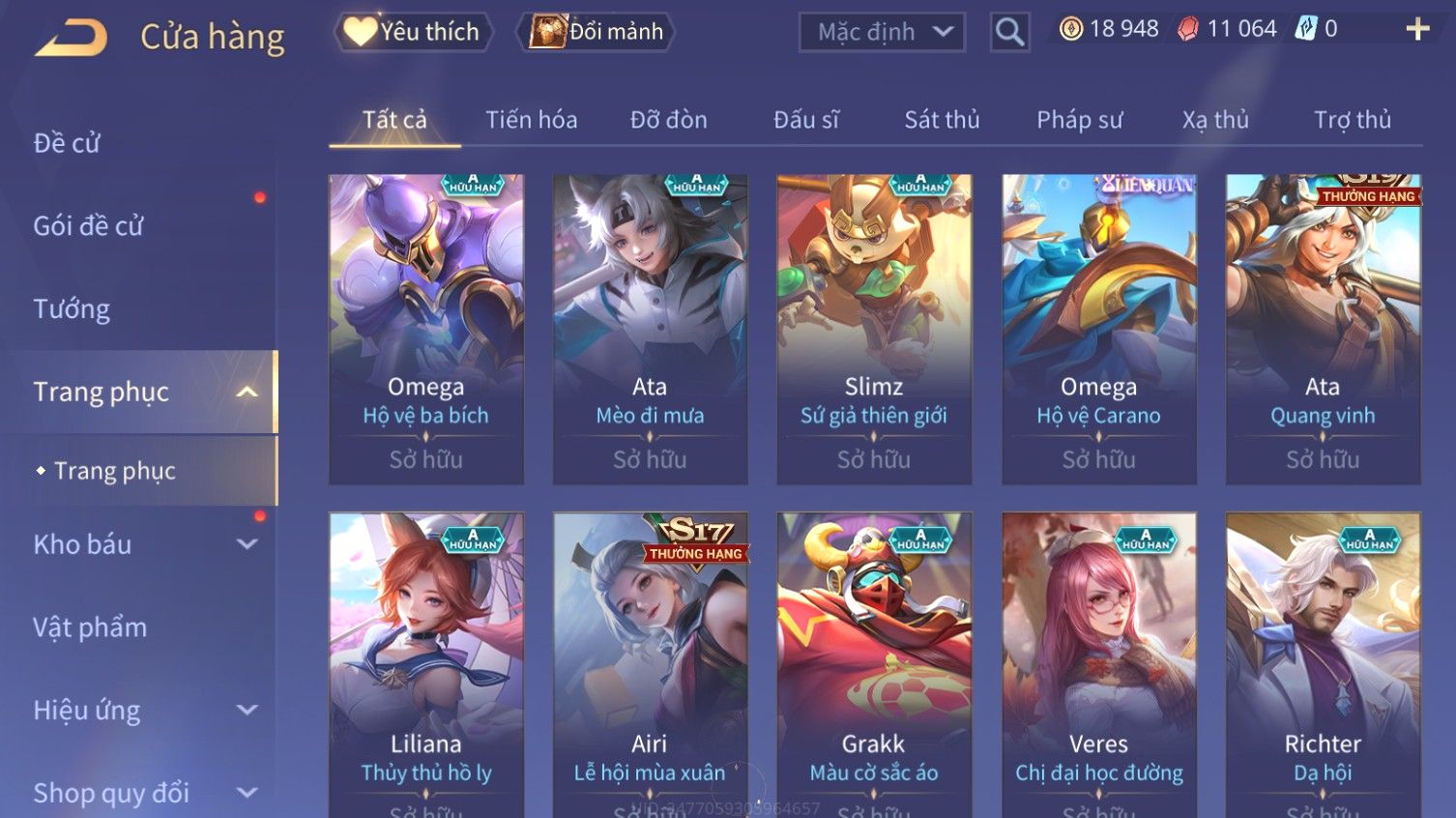Open Yêu thích heart favorites
1456x818 pixels.
[x=414, y=32]
